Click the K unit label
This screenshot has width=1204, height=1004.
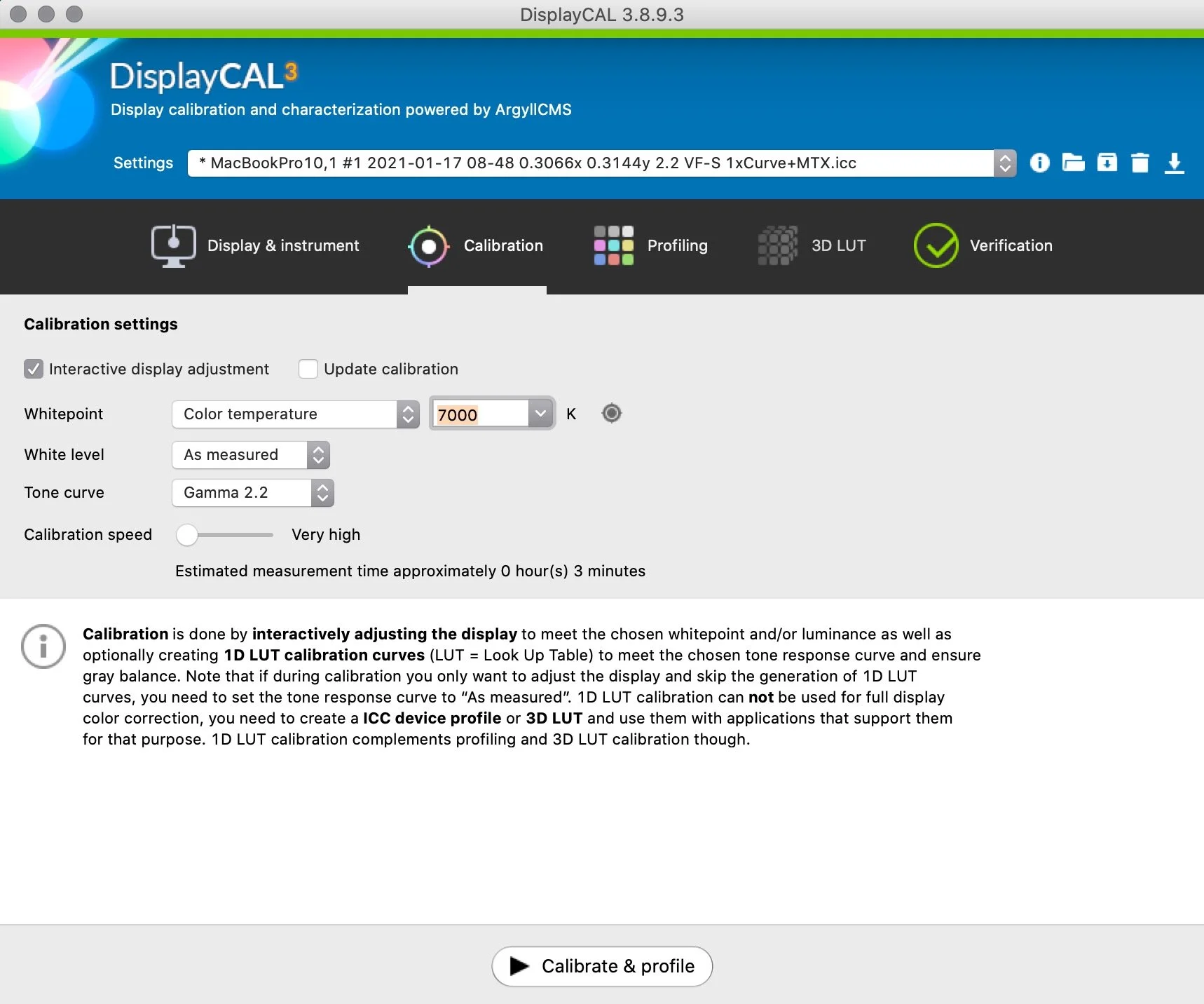coord(571,414)
